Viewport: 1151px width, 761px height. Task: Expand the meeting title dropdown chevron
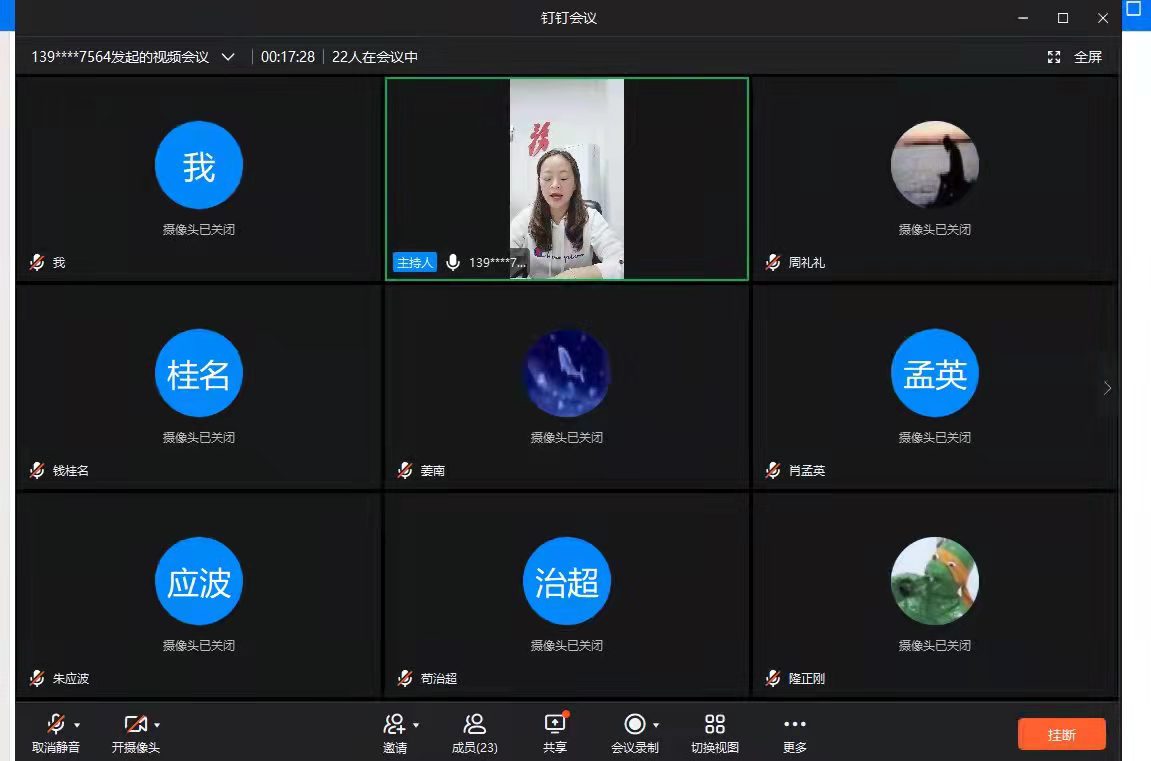[228, 57]
